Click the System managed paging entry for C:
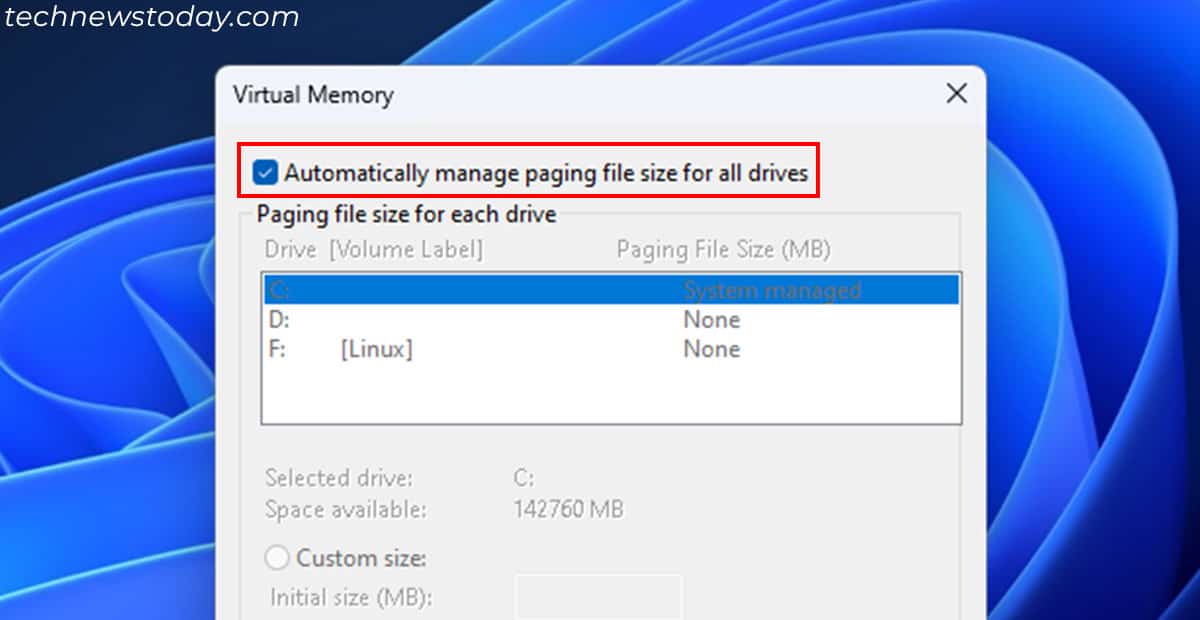 [x=771, y=290]
